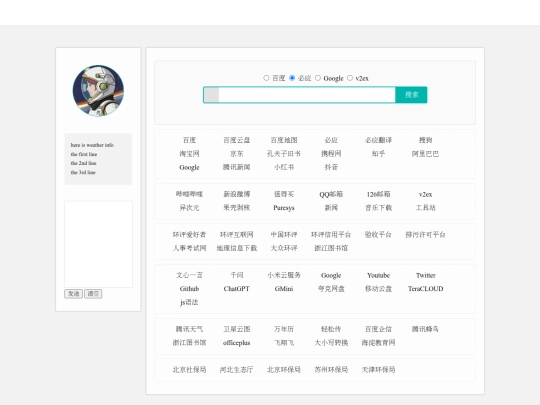Click the 清空 clear button
The height and width of the screenshot is (405, 540).
pos(93,294)
